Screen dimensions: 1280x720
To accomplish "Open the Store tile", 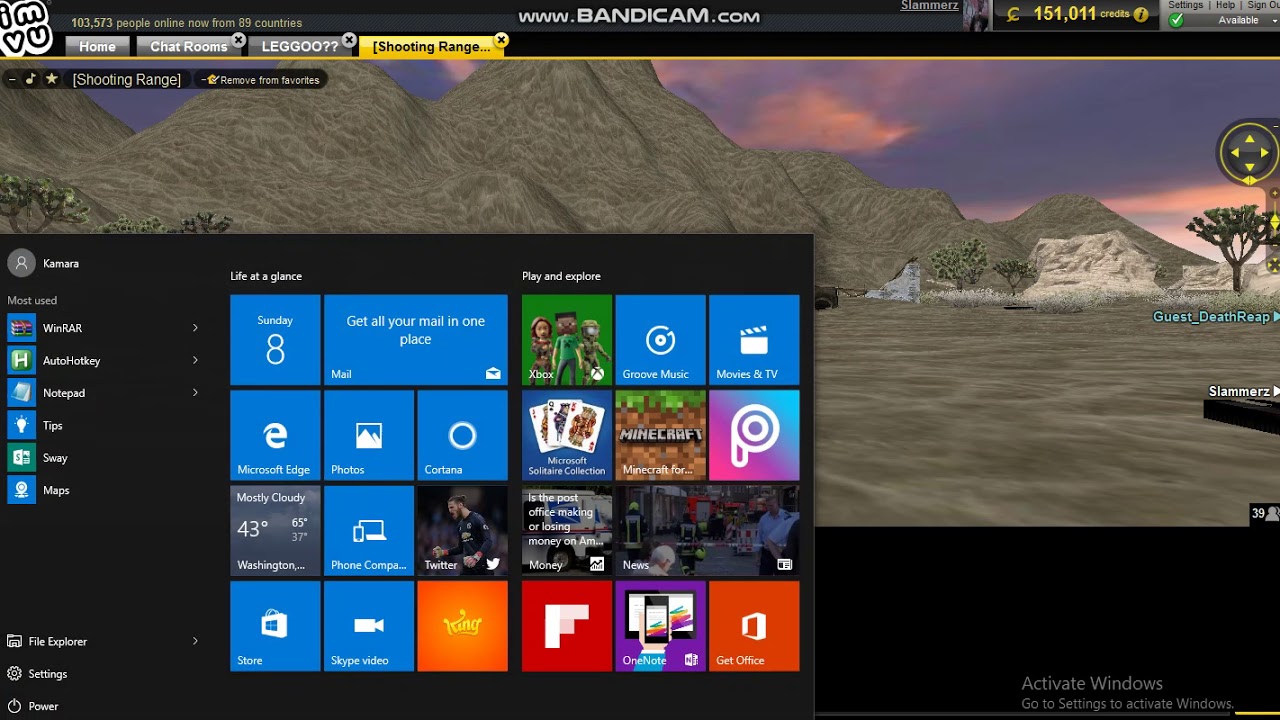I will 275,627.
